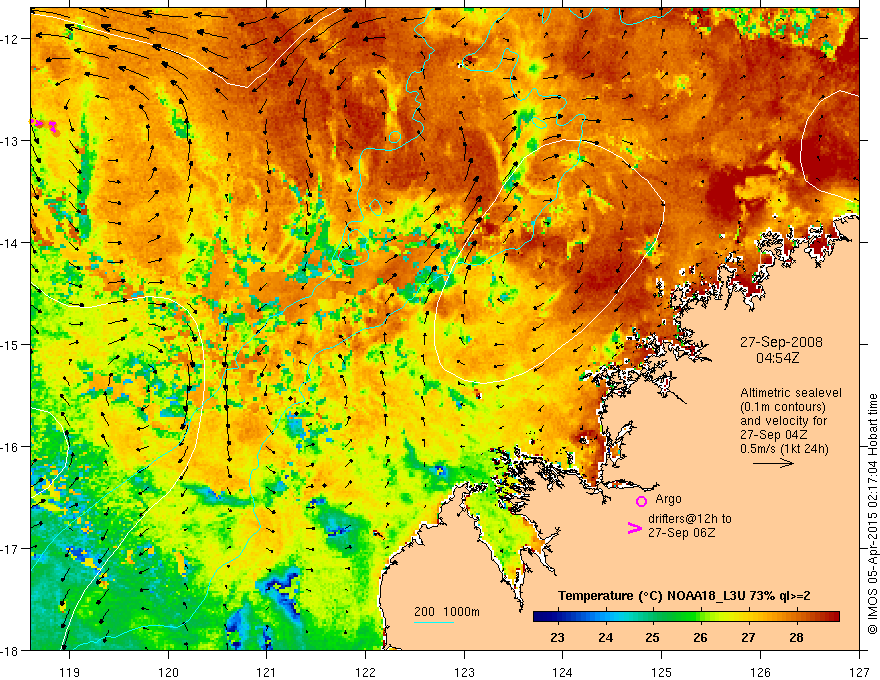Click the '27-Sep 06Z' drifter legend text
Image resolution: width=880 pixels, height=680 pixels.
coord(681,533)
